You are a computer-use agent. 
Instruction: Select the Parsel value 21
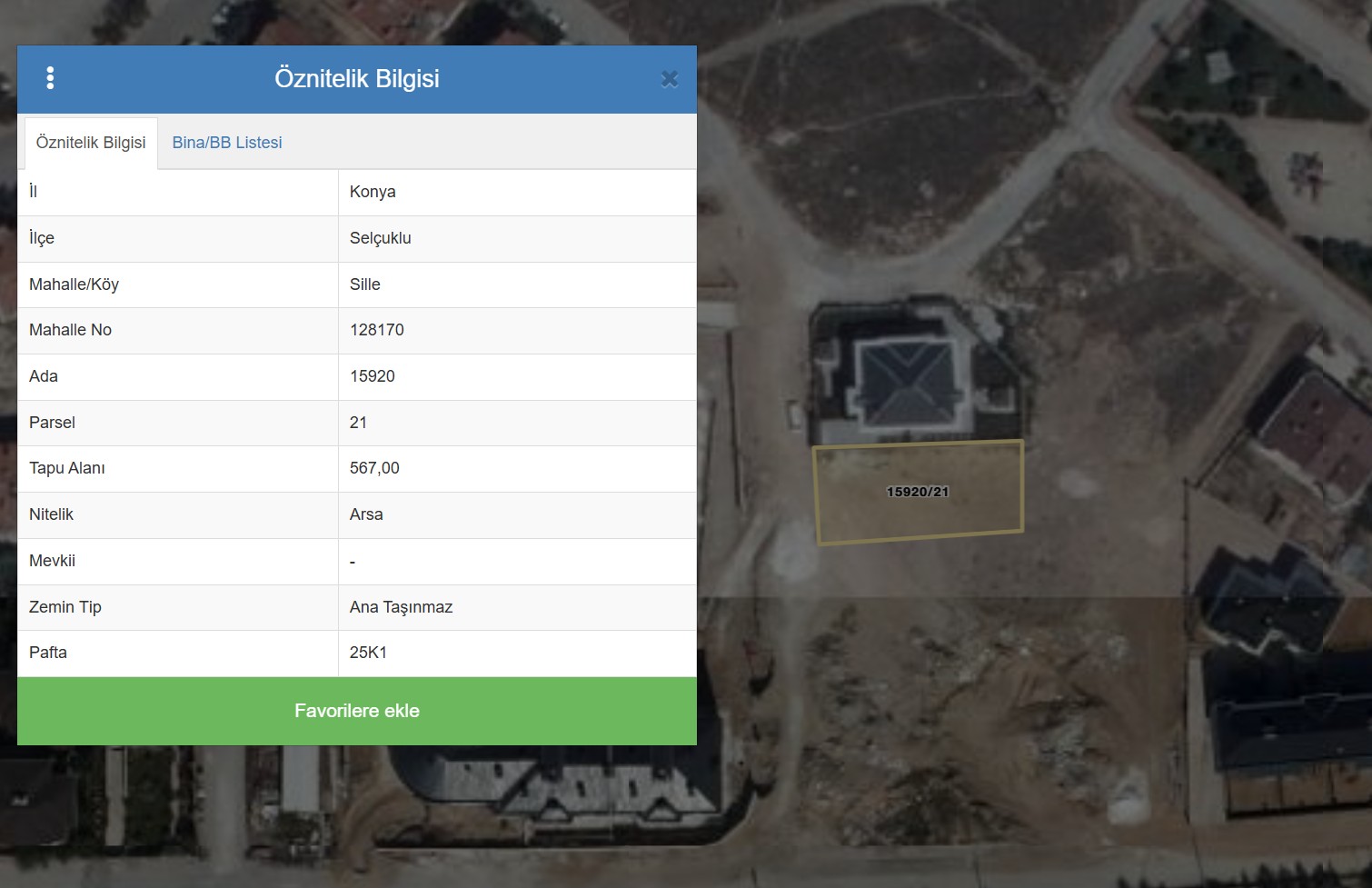tap(359, 423)
